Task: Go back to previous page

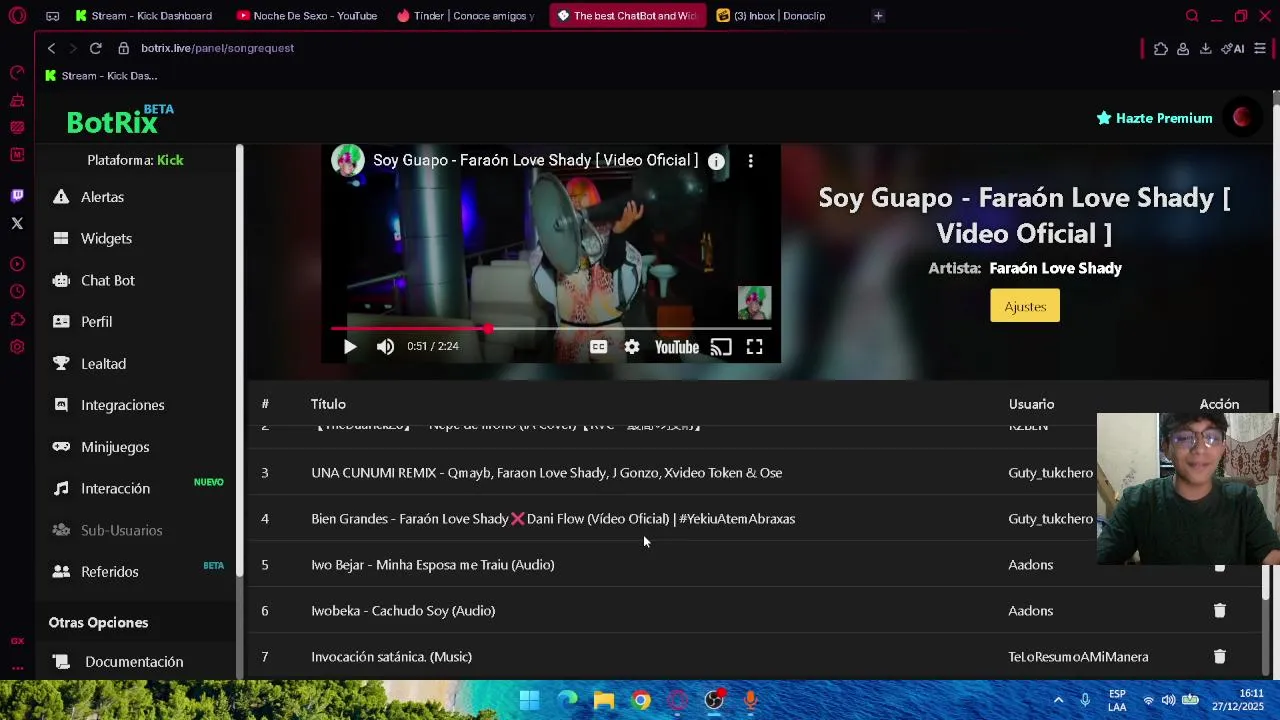Action: click(x=51, y=48)
